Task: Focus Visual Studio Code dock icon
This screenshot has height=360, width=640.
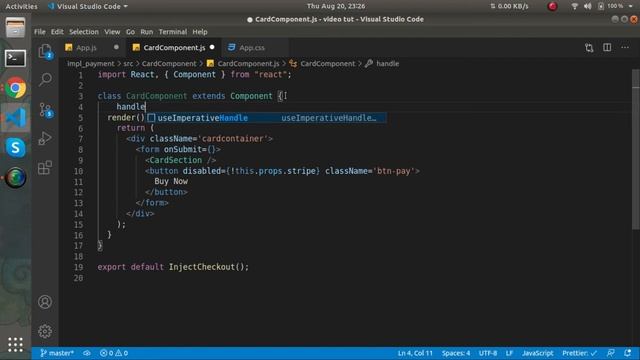Action: (16, 118)
